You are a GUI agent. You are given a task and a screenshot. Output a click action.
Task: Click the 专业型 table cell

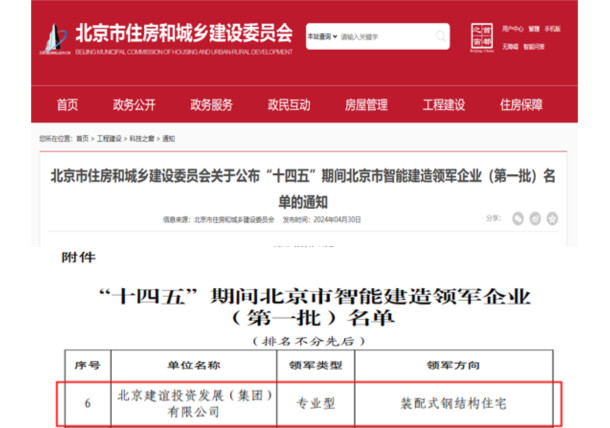[x=316, y=403]
